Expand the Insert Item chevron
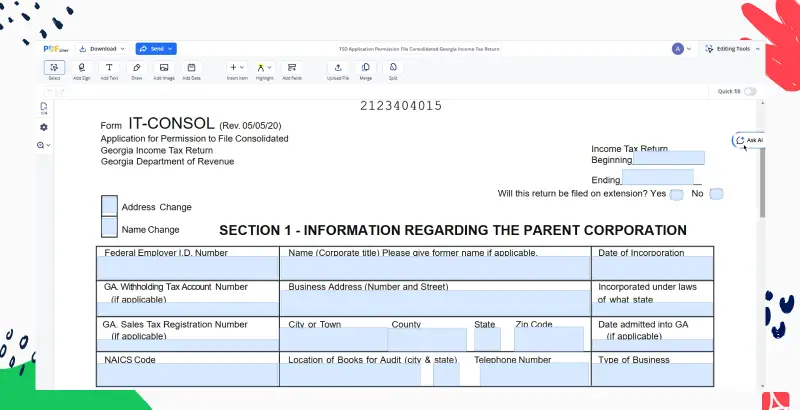Screen dimensions: 800x410 [242, 67]
